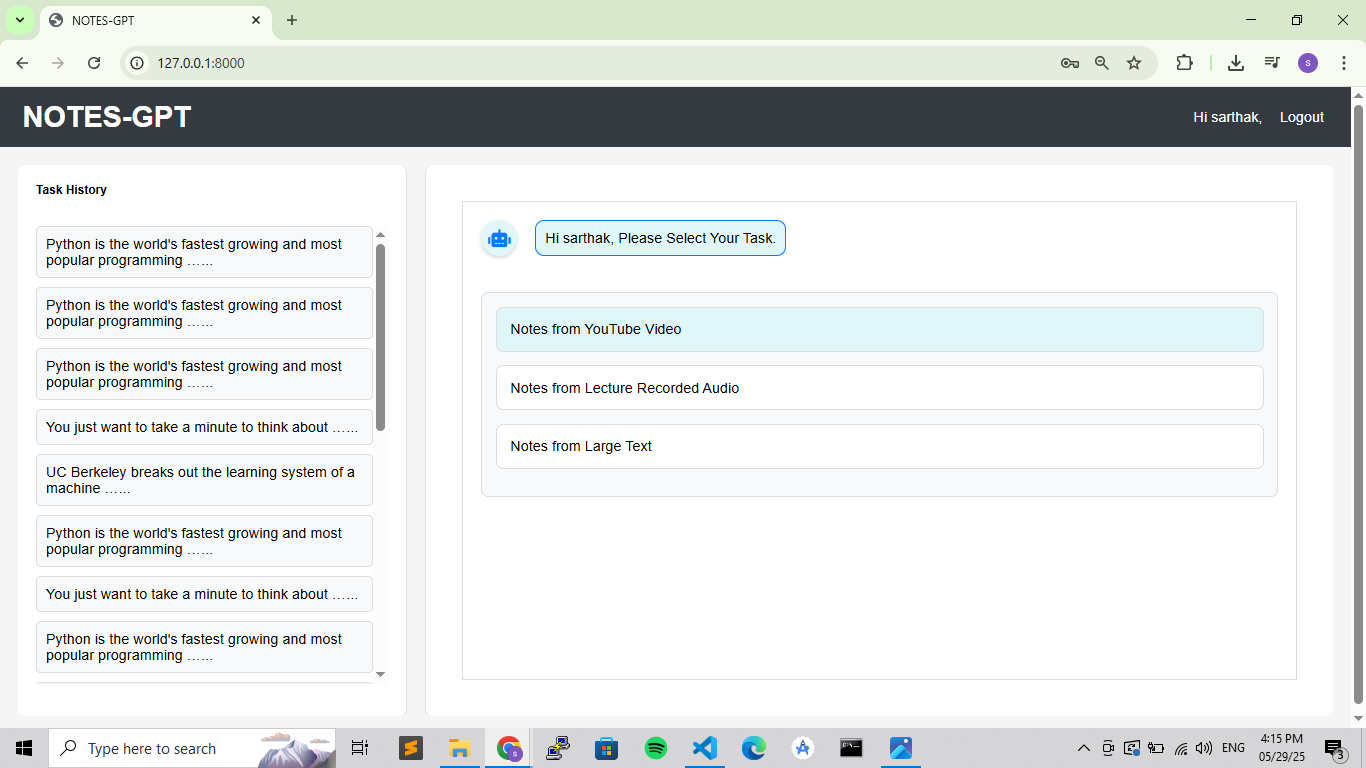Open the battery status tray icon
Image resolution: width=1366 pixels, height=768 pixels.
[x=1156, y=748]
